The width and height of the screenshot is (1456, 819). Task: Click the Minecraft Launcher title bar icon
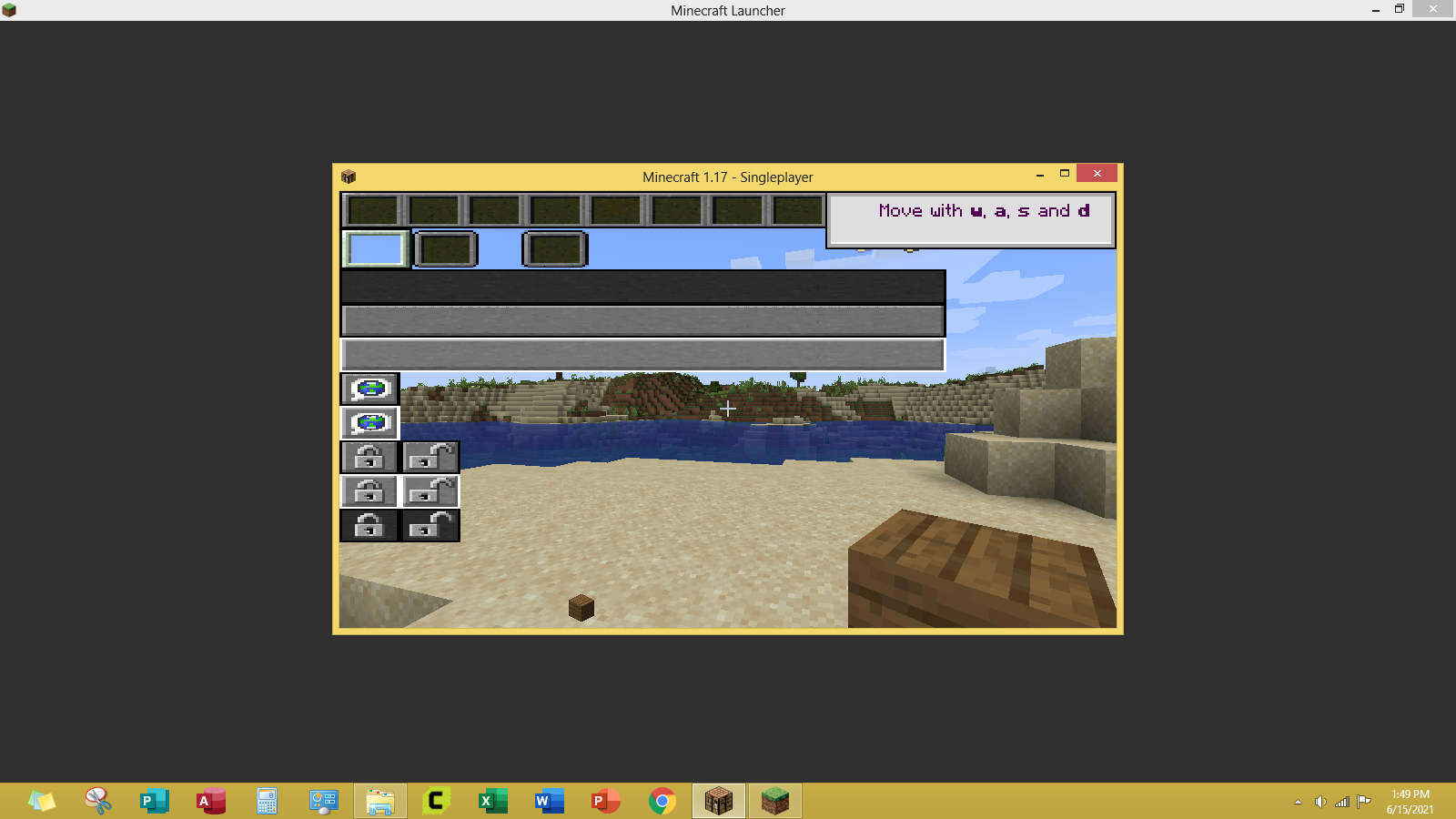coord(9,10)
